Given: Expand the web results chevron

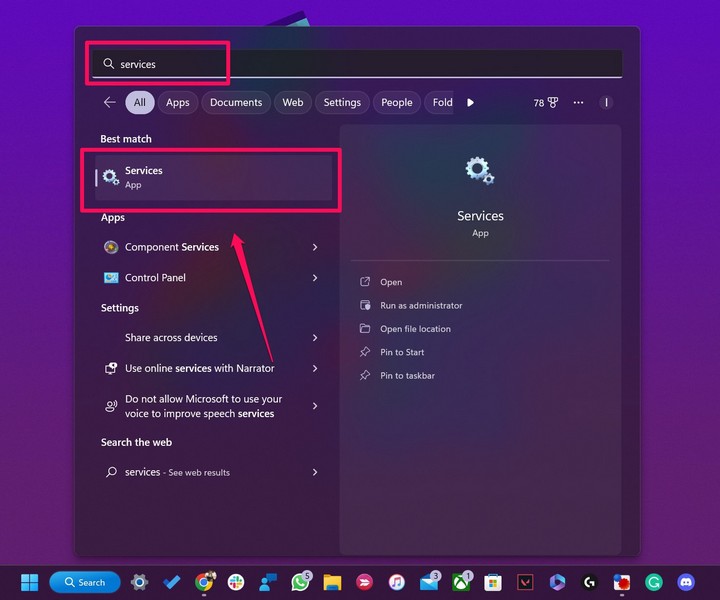Looking at the screenshot, I should point(315,472).
